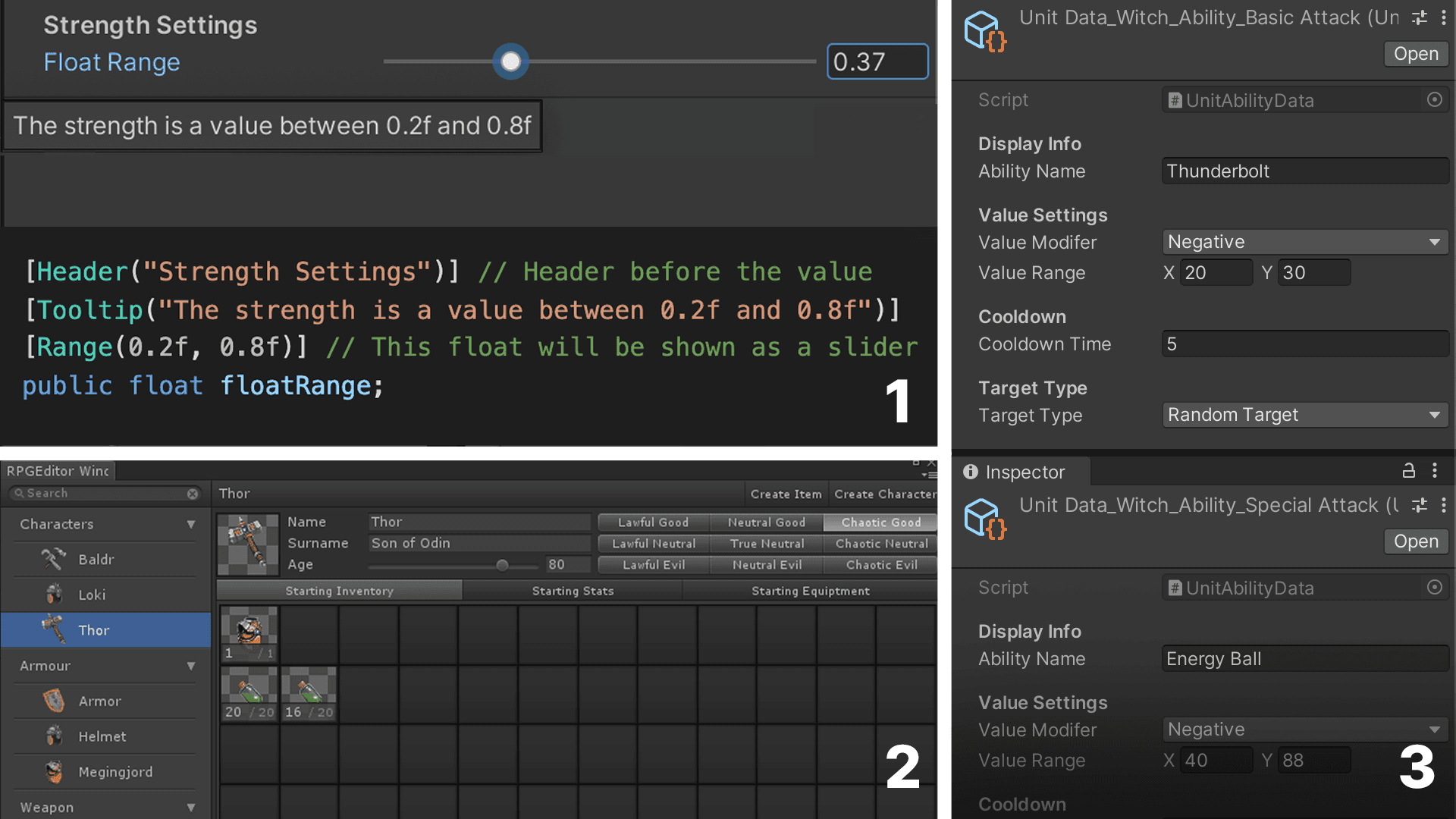
Task: Switch to Starting Equiptment tab
Action: [x=810, y=591]
